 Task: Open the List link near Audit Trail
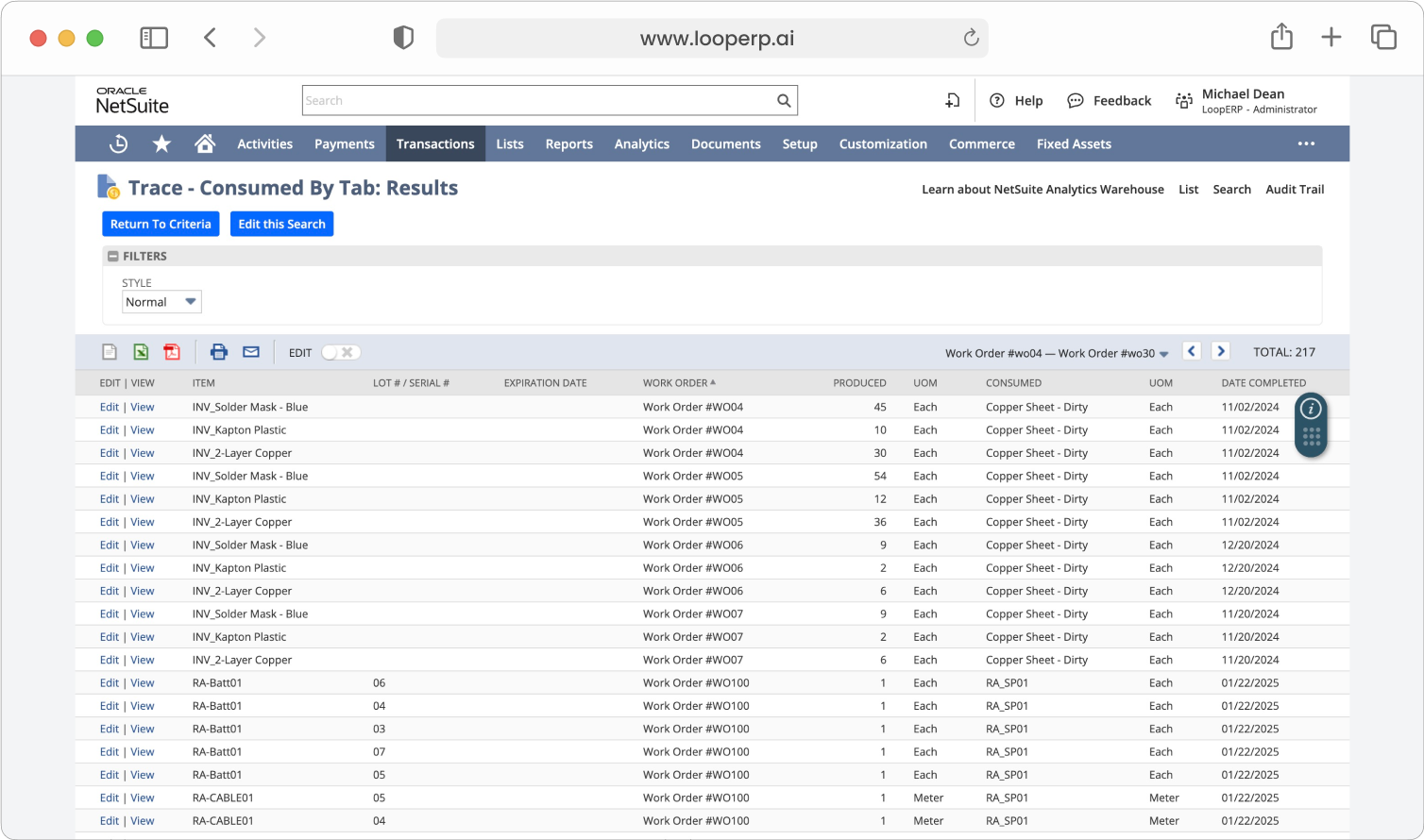(1188, 190)
